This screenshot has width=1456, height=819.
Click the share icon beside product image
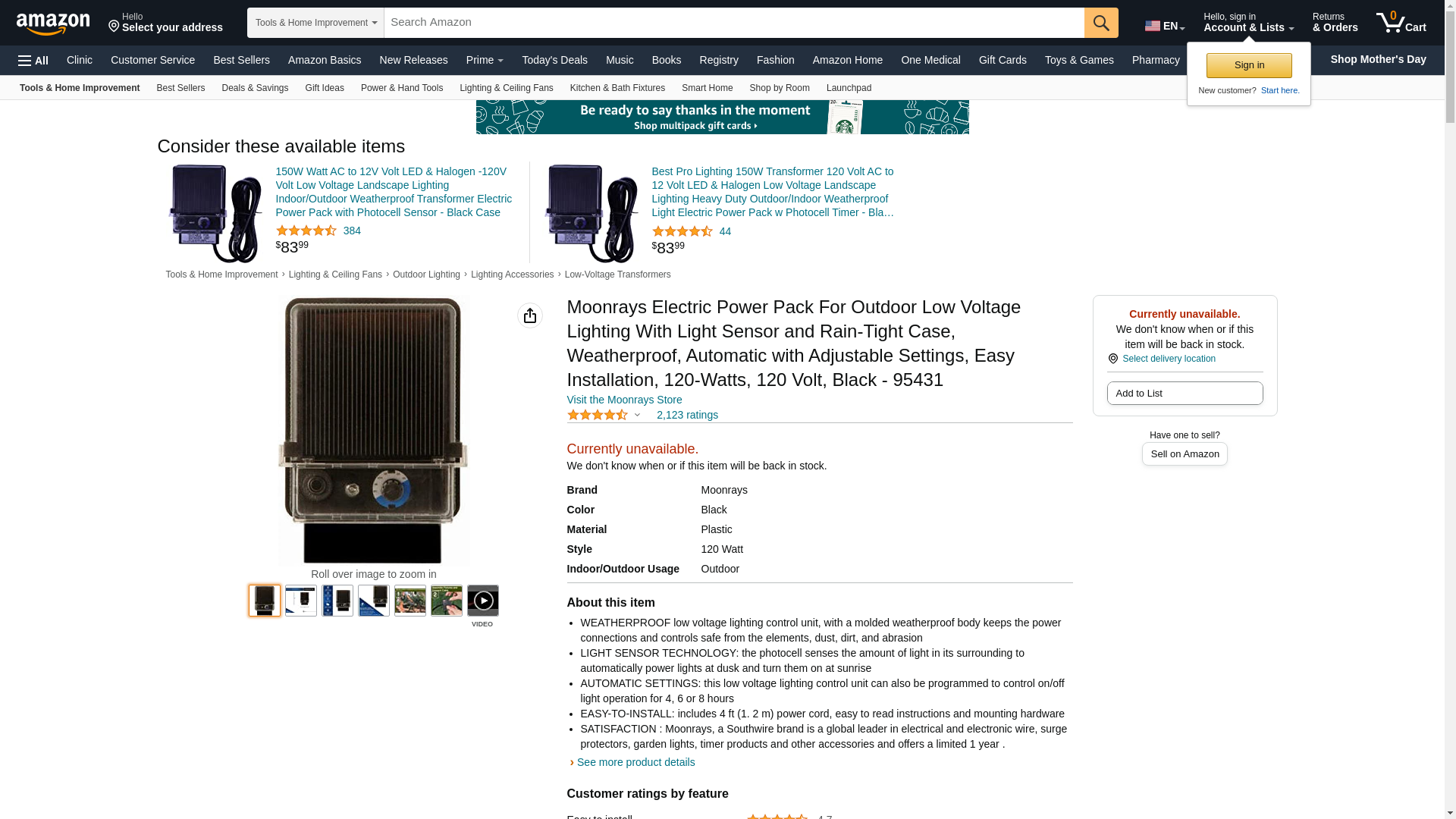coord(530,315)
